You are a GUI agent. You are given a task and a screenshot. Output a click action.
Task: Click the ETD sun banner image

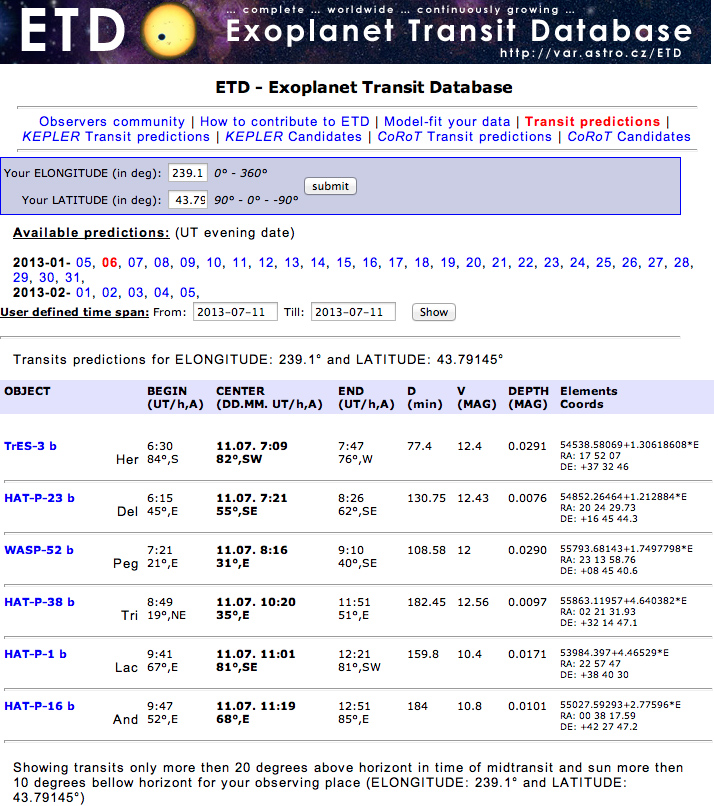[x=356, y=32]
